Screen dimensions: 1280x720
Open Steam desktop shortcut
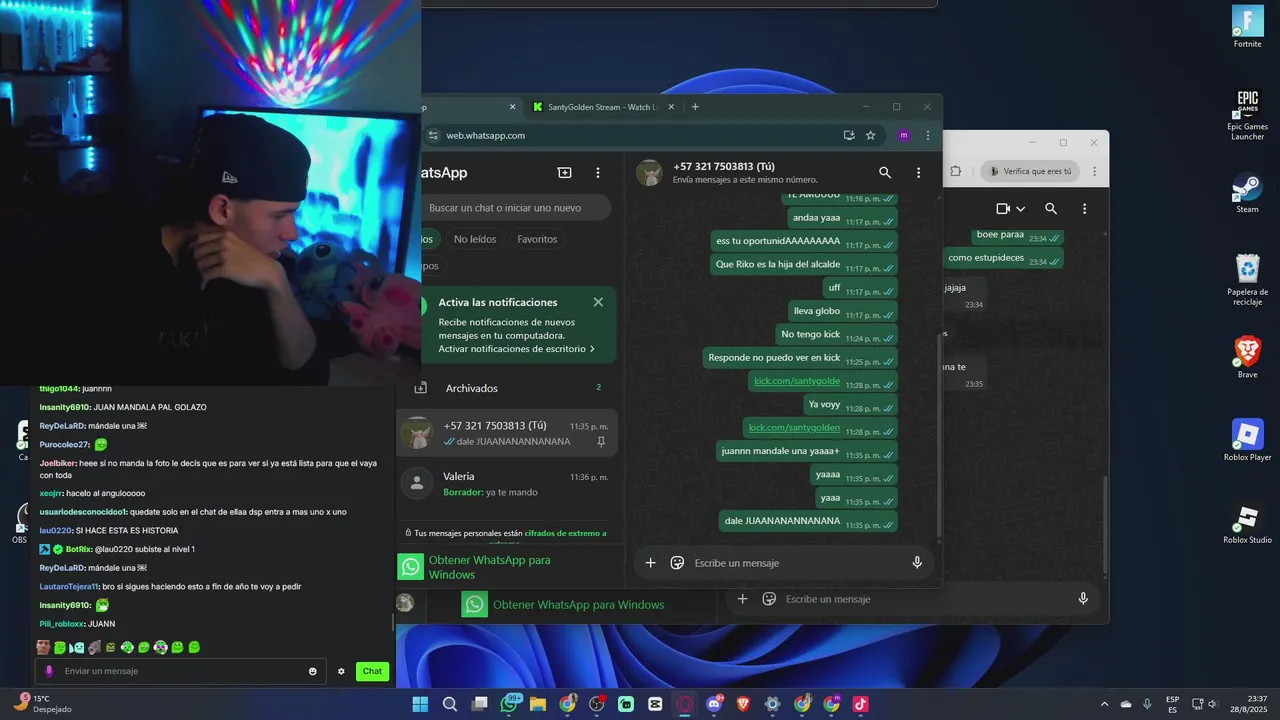click(1247, 193)
